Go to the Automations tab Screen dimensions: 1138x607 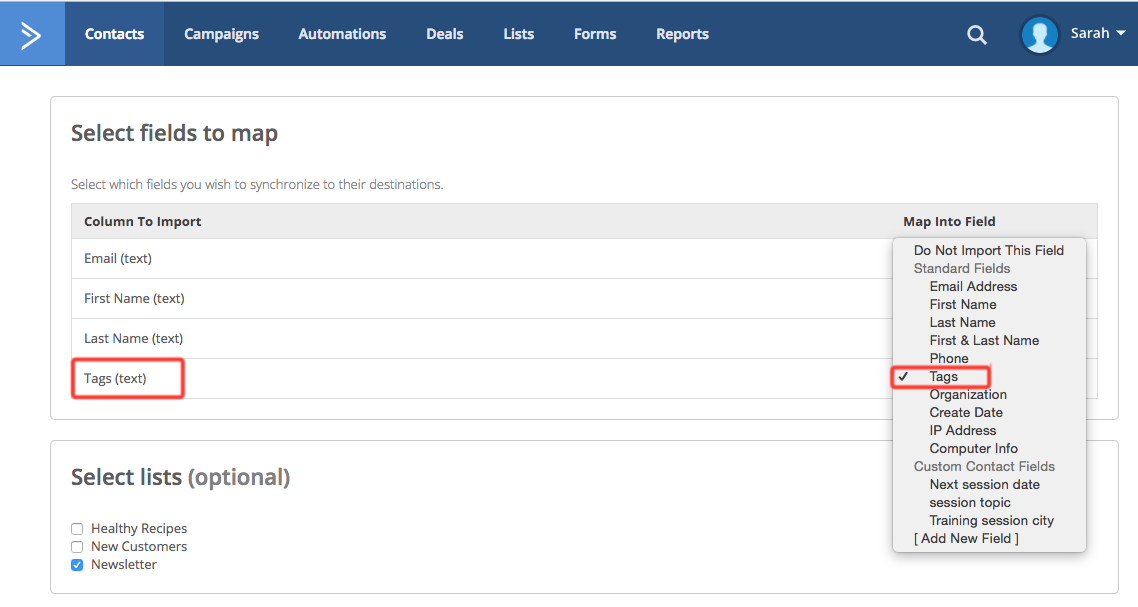(342, 34)
